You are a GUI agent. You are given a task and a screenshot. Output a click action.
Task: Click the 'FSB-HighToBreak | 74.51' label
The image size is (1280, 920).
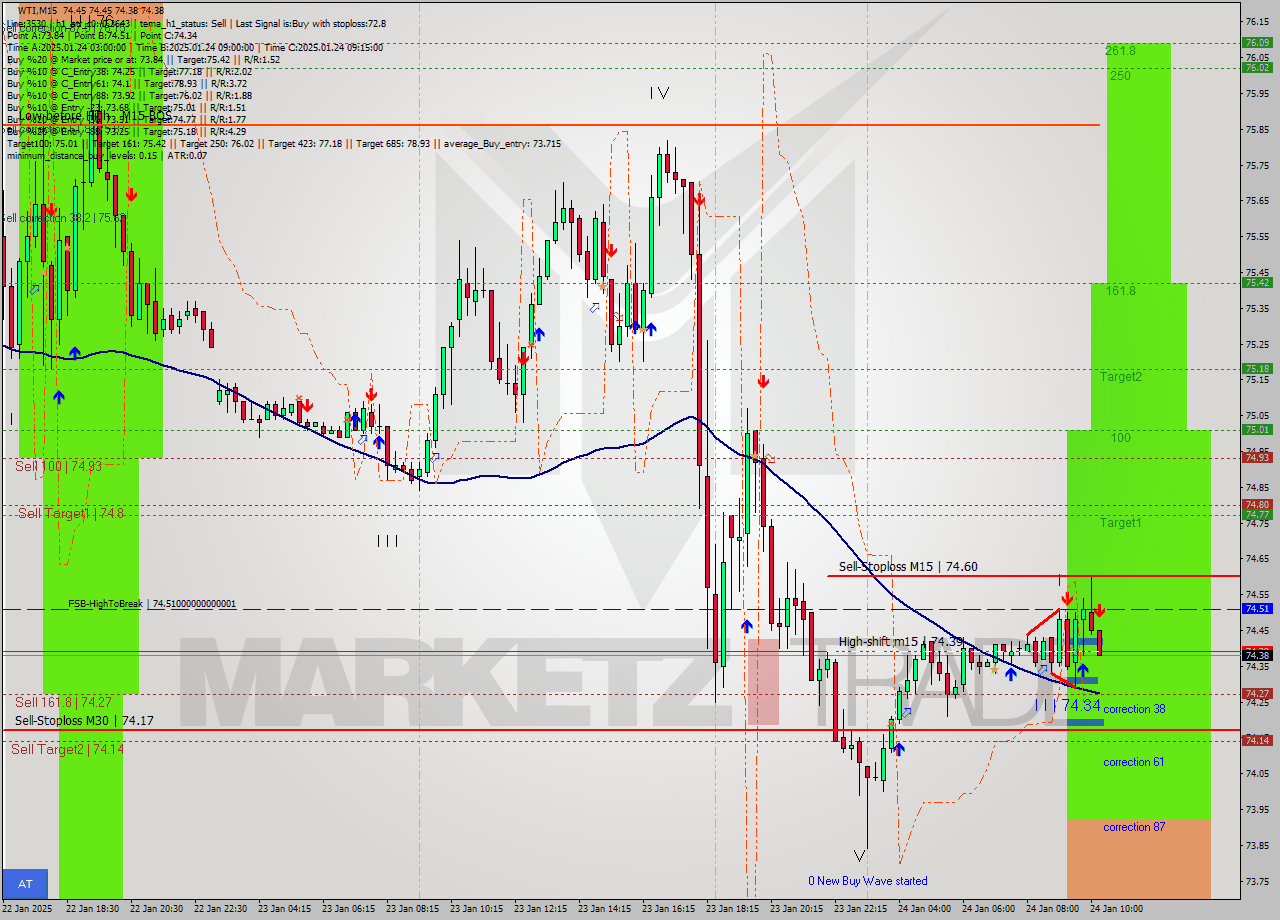(x=152, y=604)
